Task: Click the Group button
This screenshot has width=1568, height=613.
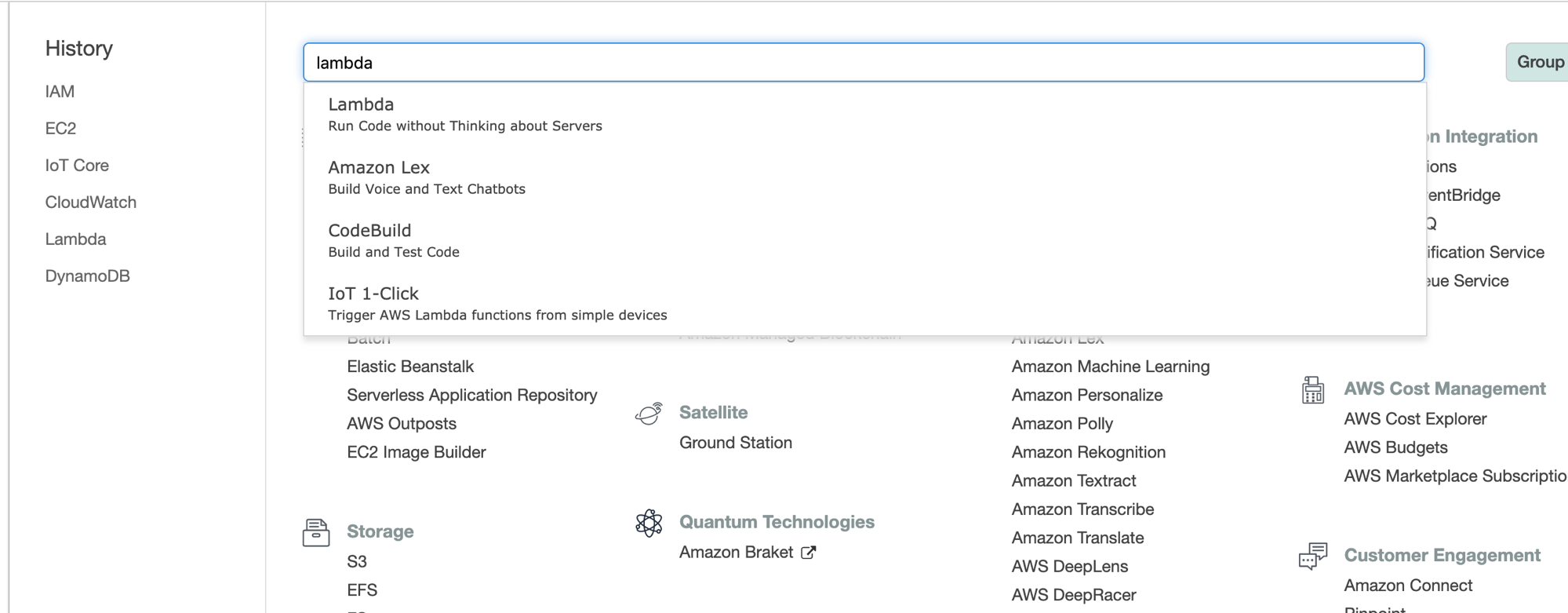Action: point(1539,62)
